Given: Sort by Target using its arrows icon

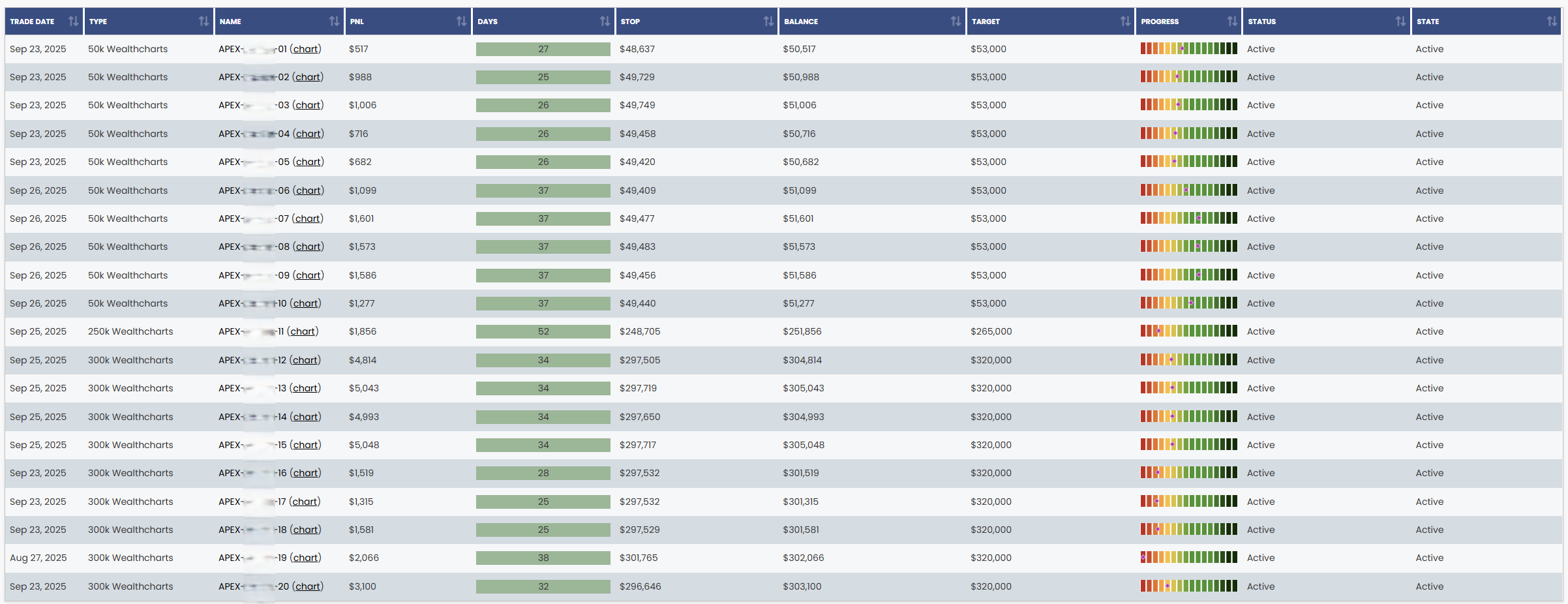Looking at the screenshot, I should 1125,22.
